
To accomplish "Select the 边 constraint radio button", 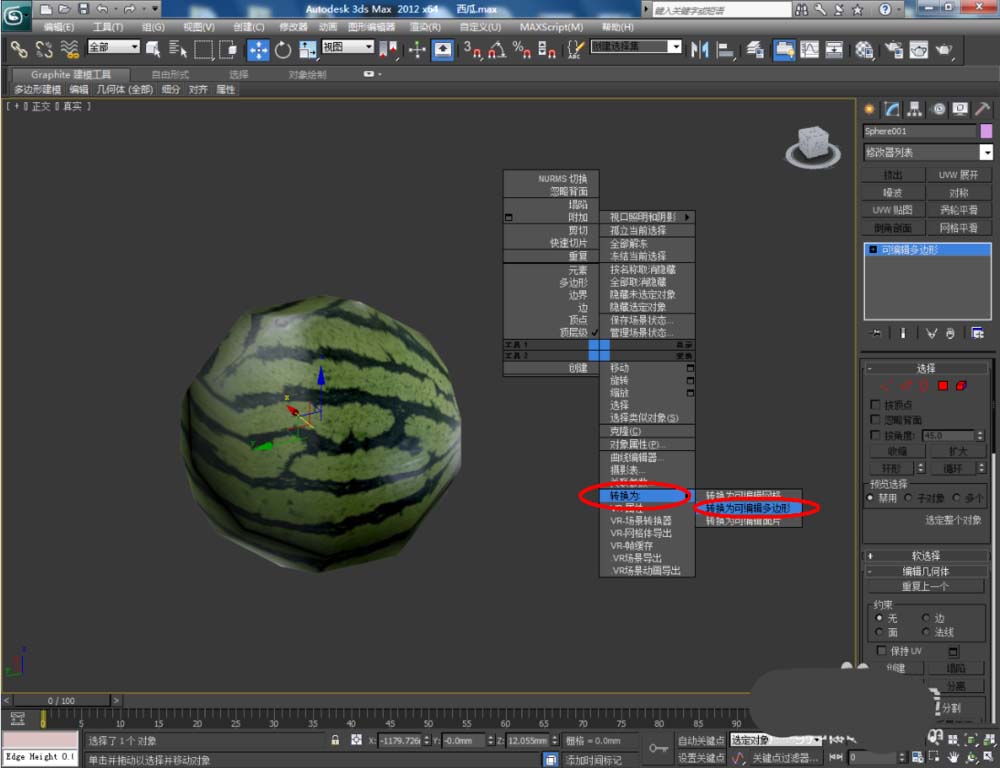I will pyautogui.click(x=926, y=617).
